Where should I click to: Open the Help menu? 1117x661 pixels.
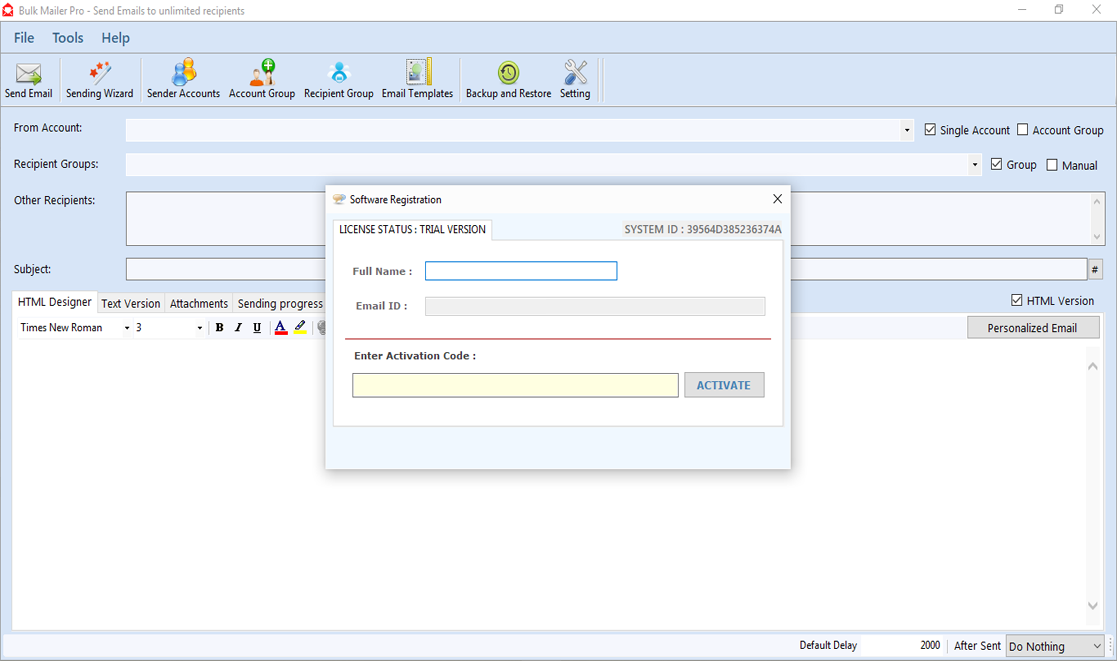click(x=115, y=38)
